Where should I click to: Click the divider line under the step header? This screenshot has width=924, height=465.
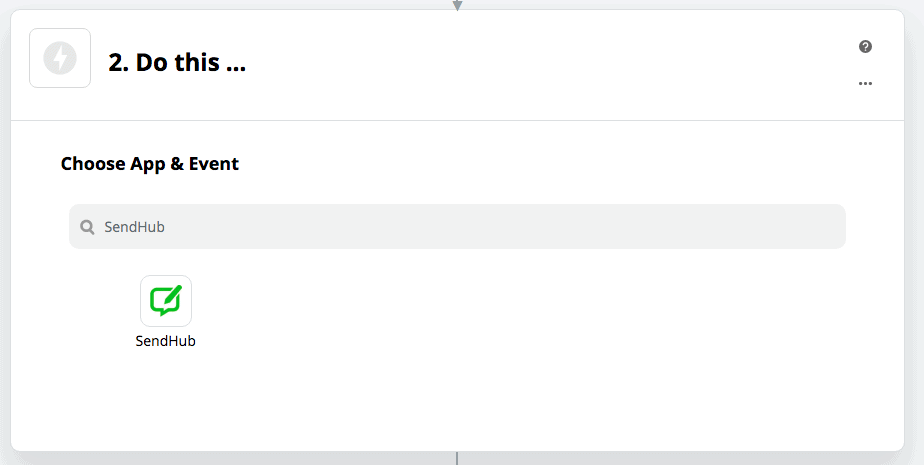coord(457,120)
